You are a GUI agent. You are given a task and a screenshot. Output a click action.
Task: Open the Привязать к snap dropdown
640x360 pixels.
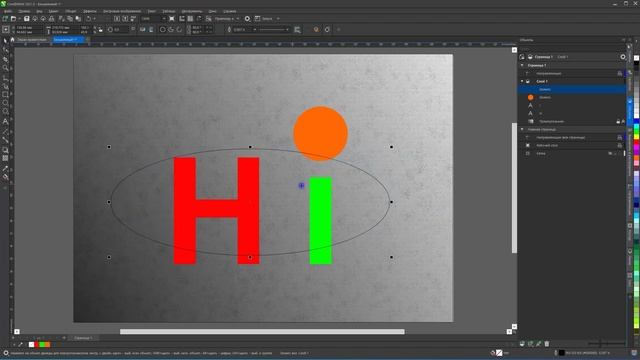coord(238,19)
